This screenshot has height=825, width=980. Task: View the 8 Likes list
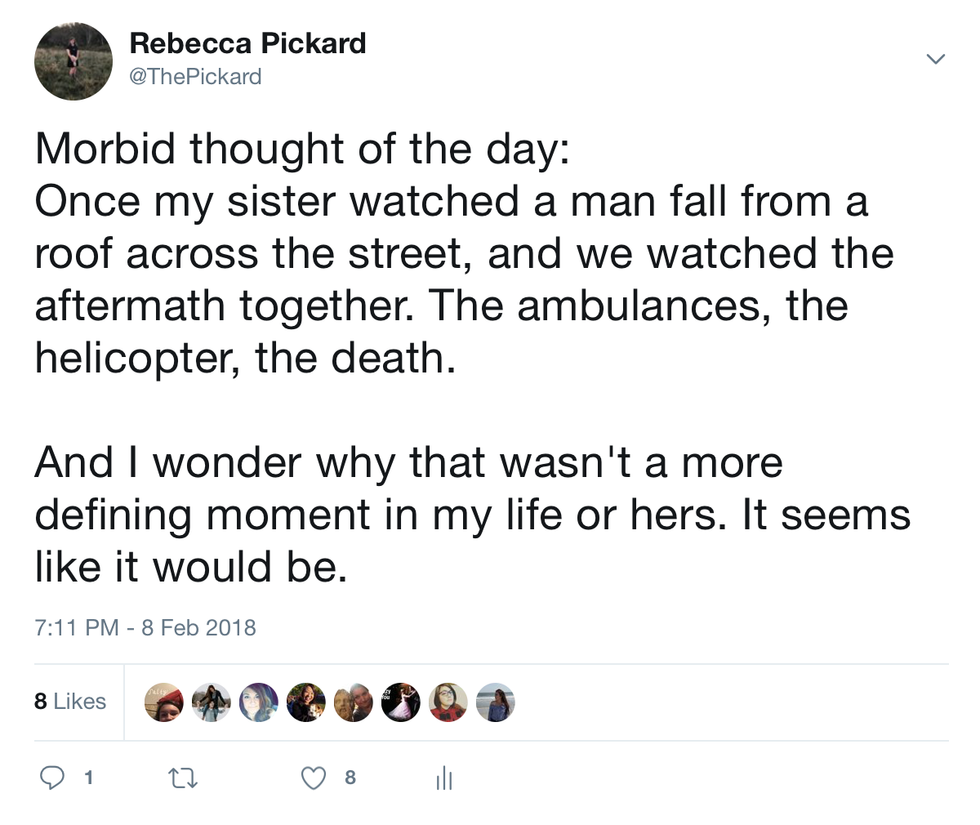[x=70, y=702]
